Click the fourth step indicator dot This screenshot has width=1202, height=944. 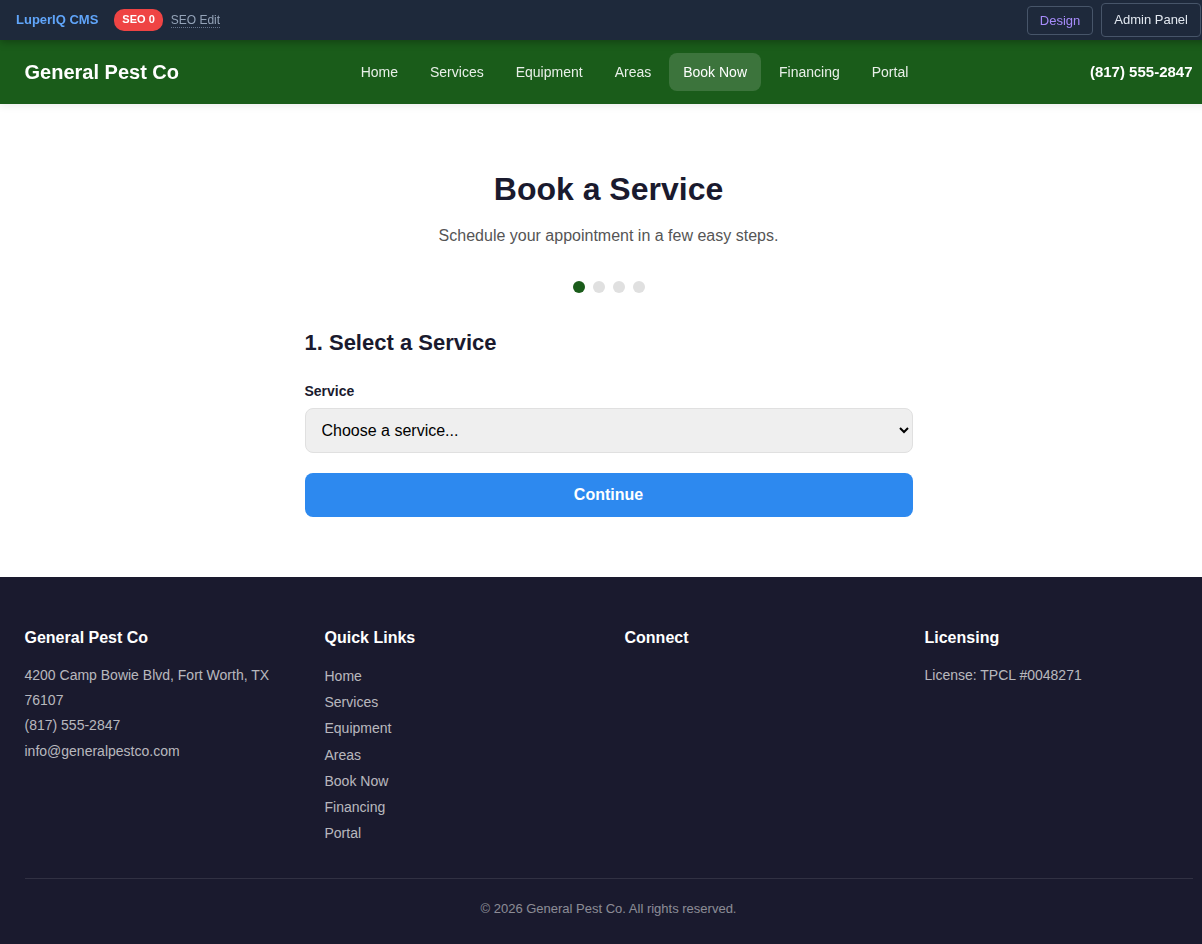tap(639, 287)
